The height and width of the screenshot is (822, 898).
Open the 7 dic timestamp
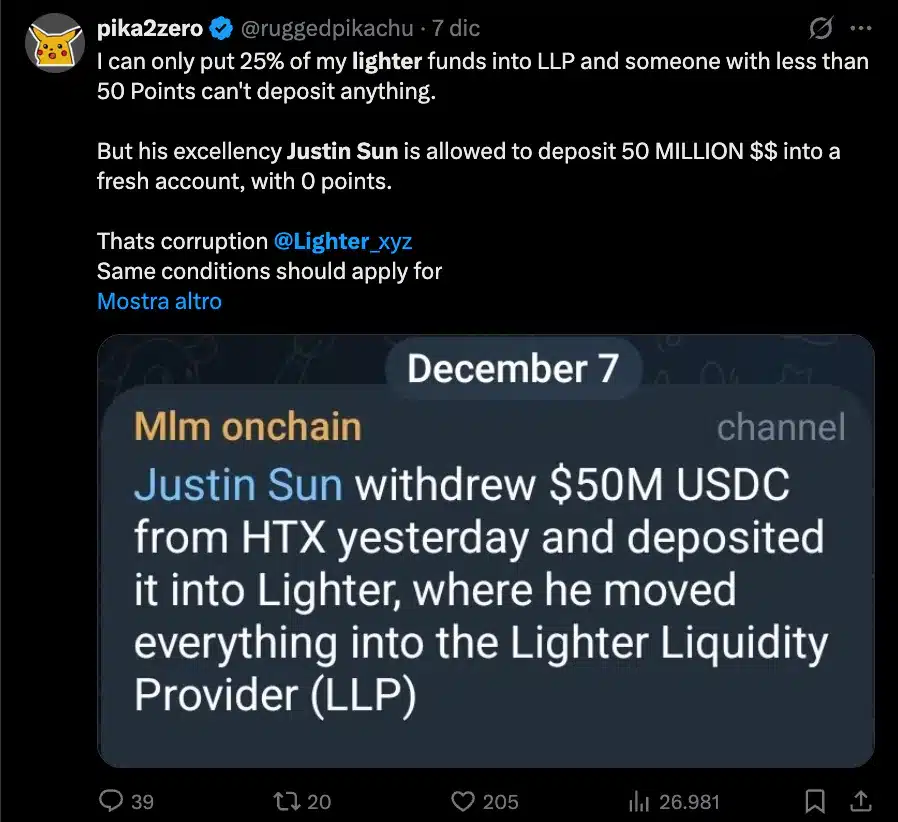457,29
